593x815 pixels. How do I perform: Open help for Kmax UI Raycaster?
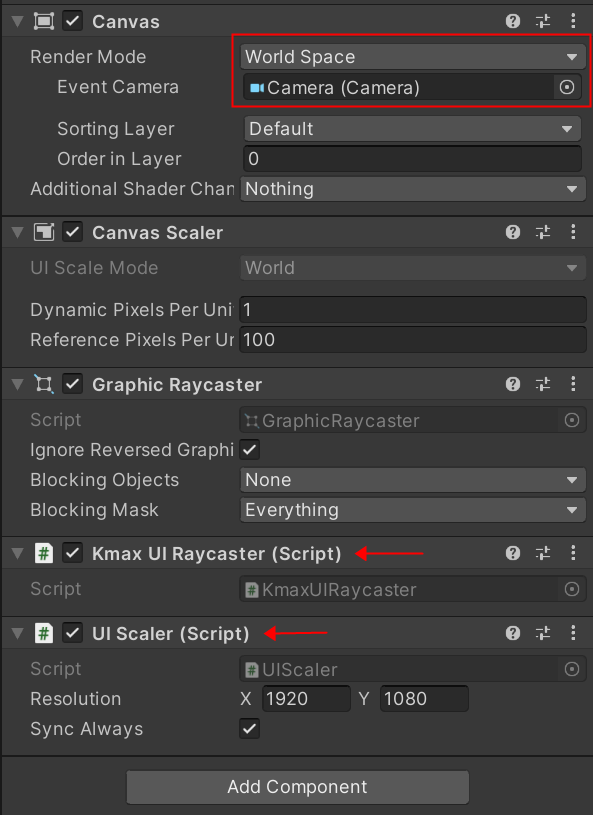(512, 553)
